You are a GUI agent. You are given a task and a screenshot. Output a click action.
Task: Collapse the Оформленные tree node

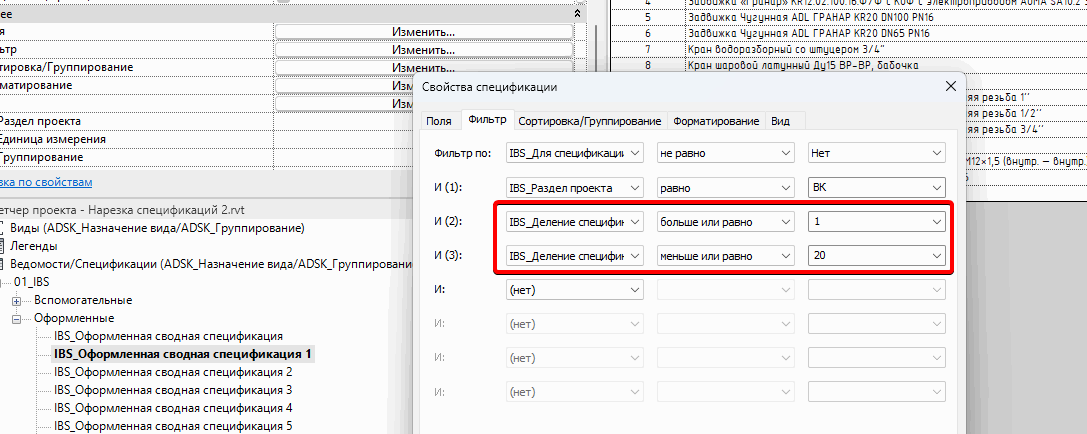click(17, 319)
